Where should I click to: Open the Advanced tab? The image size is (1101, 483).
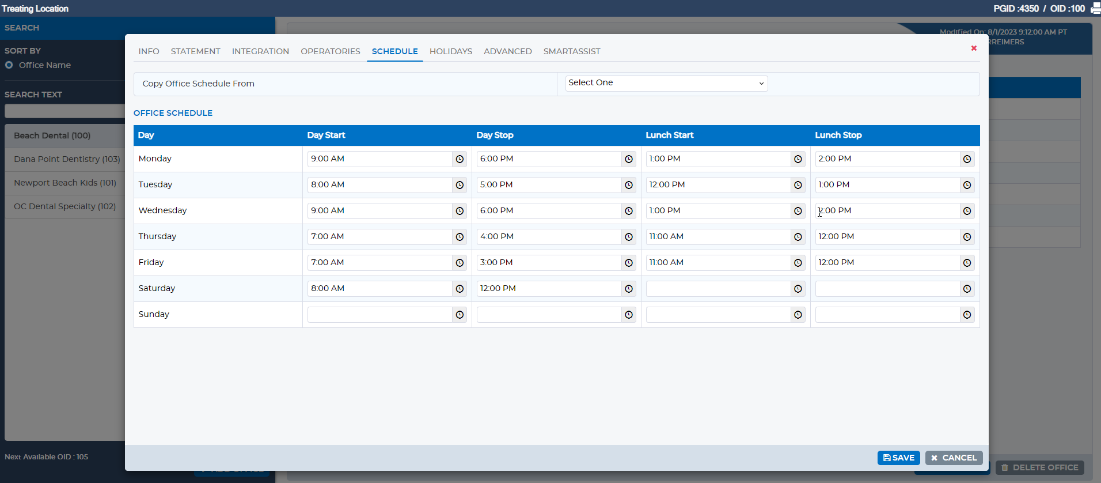pos(508,51)
